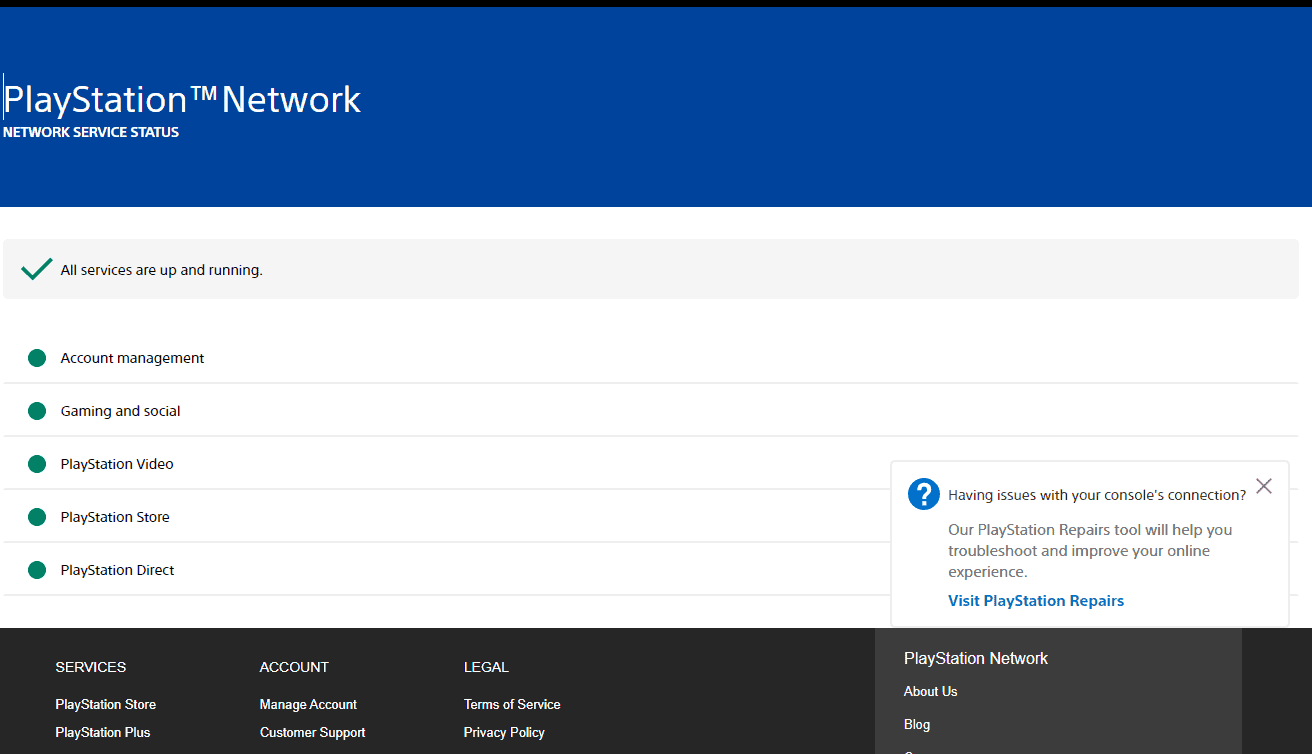The image size is (1312, 754).
Task: Click the green status dot beside Account management
Action: coord(37,358)
